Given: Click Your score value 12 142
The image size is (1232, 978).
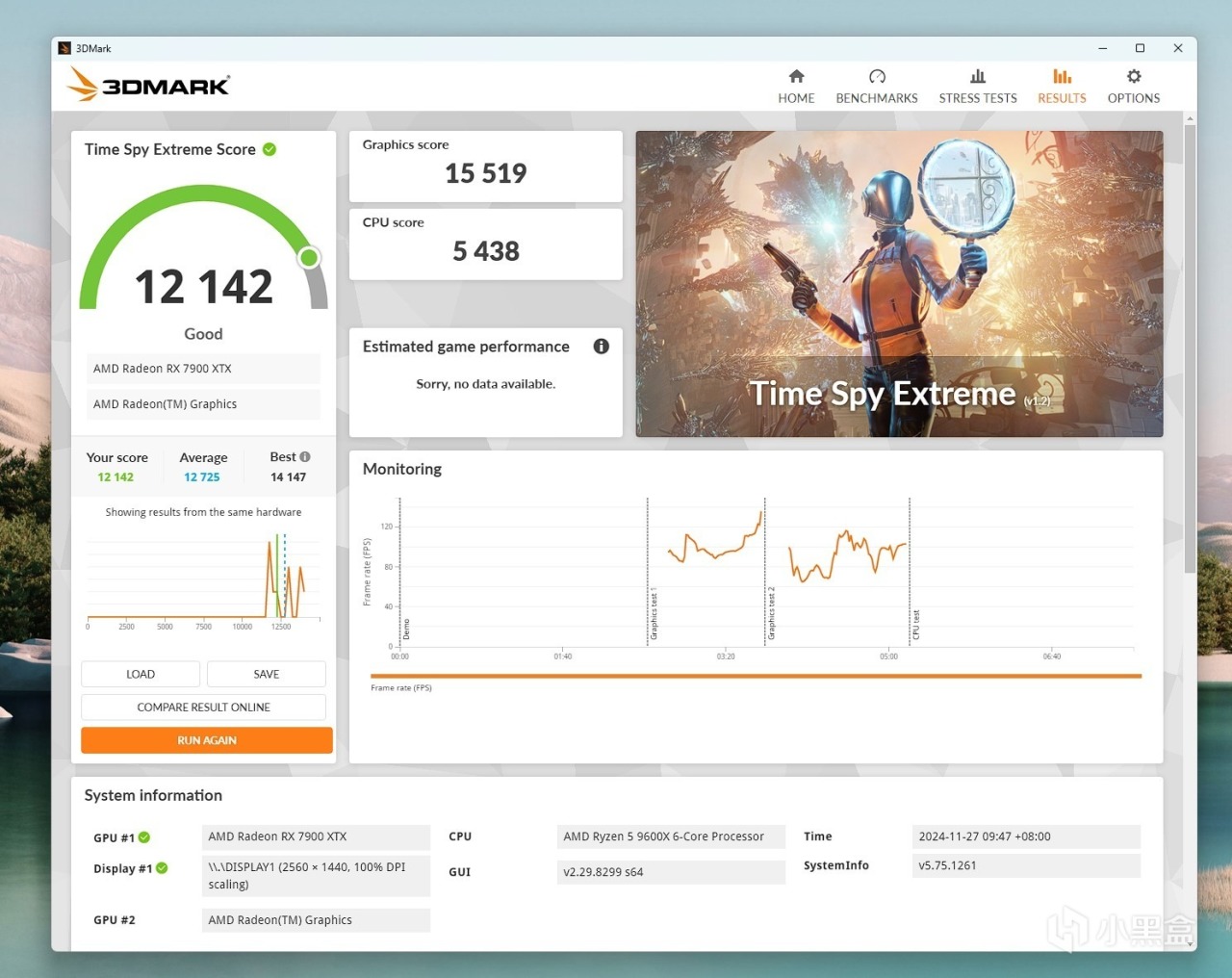Looking at the screenshot, I should click(115, 477).
